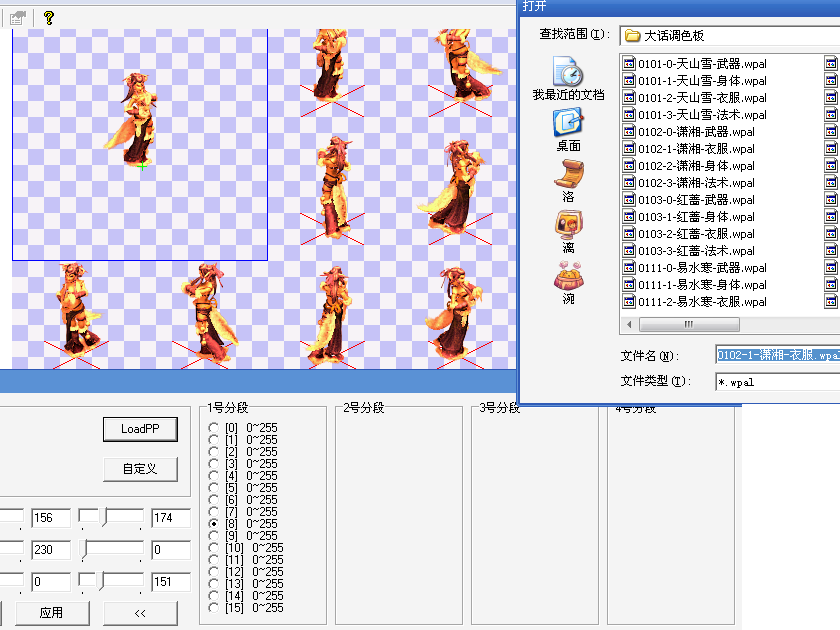The height and width of the screenshot is (630, 840).
Task: Click the input field showing 174
Action: click(171, 518)
